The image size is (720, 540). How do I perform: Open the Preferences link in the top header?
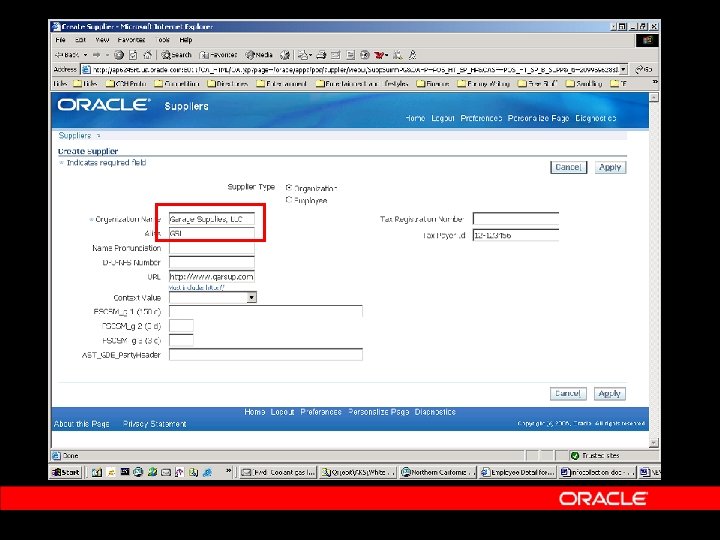tap(481, 118)
